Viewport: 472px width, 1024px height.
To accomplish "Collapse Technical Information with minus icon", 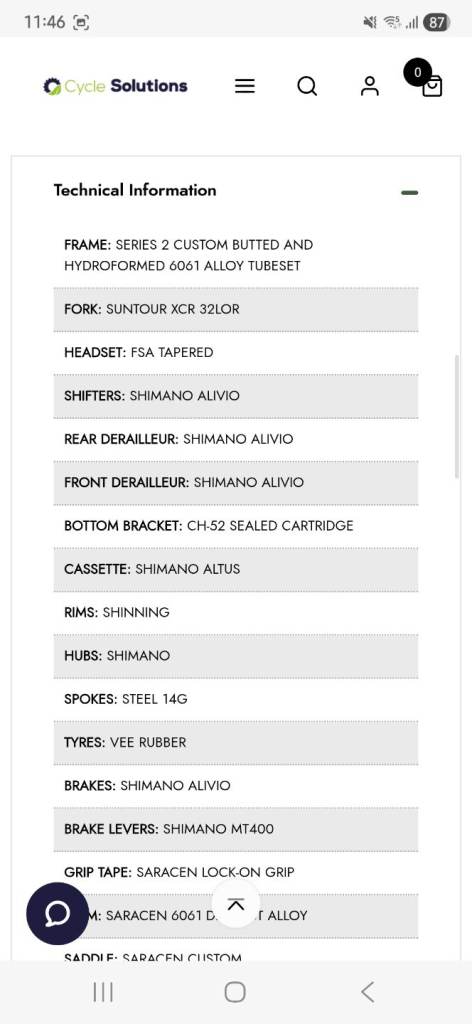I will (409, 193).
